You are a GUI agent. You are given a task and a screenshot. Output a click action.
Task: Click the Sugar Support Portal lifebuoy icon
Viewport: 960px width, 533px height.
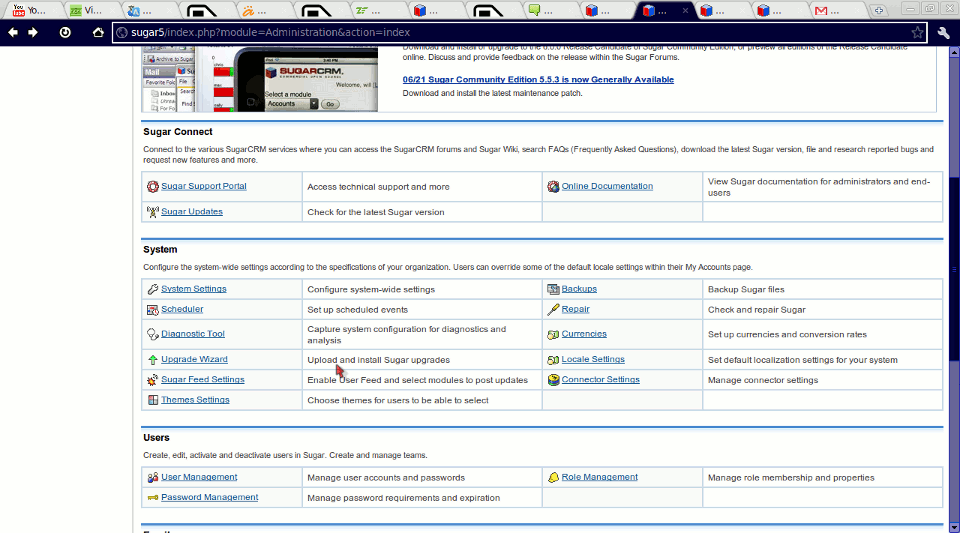(x=152, y=187)
